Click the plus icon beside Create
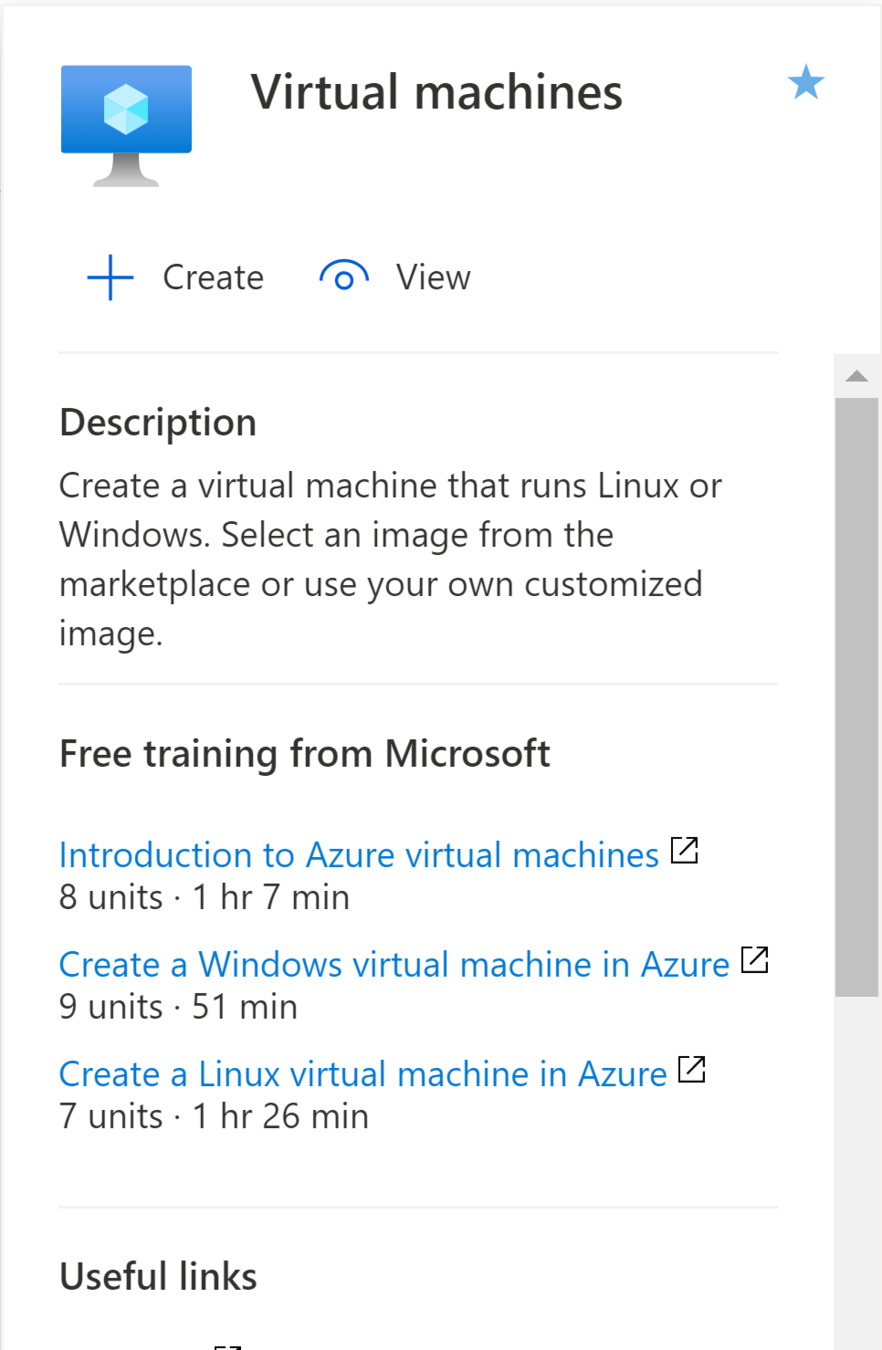Viewport: 882px width, 1350px height. pyautogui.click(x=110, y=277)
